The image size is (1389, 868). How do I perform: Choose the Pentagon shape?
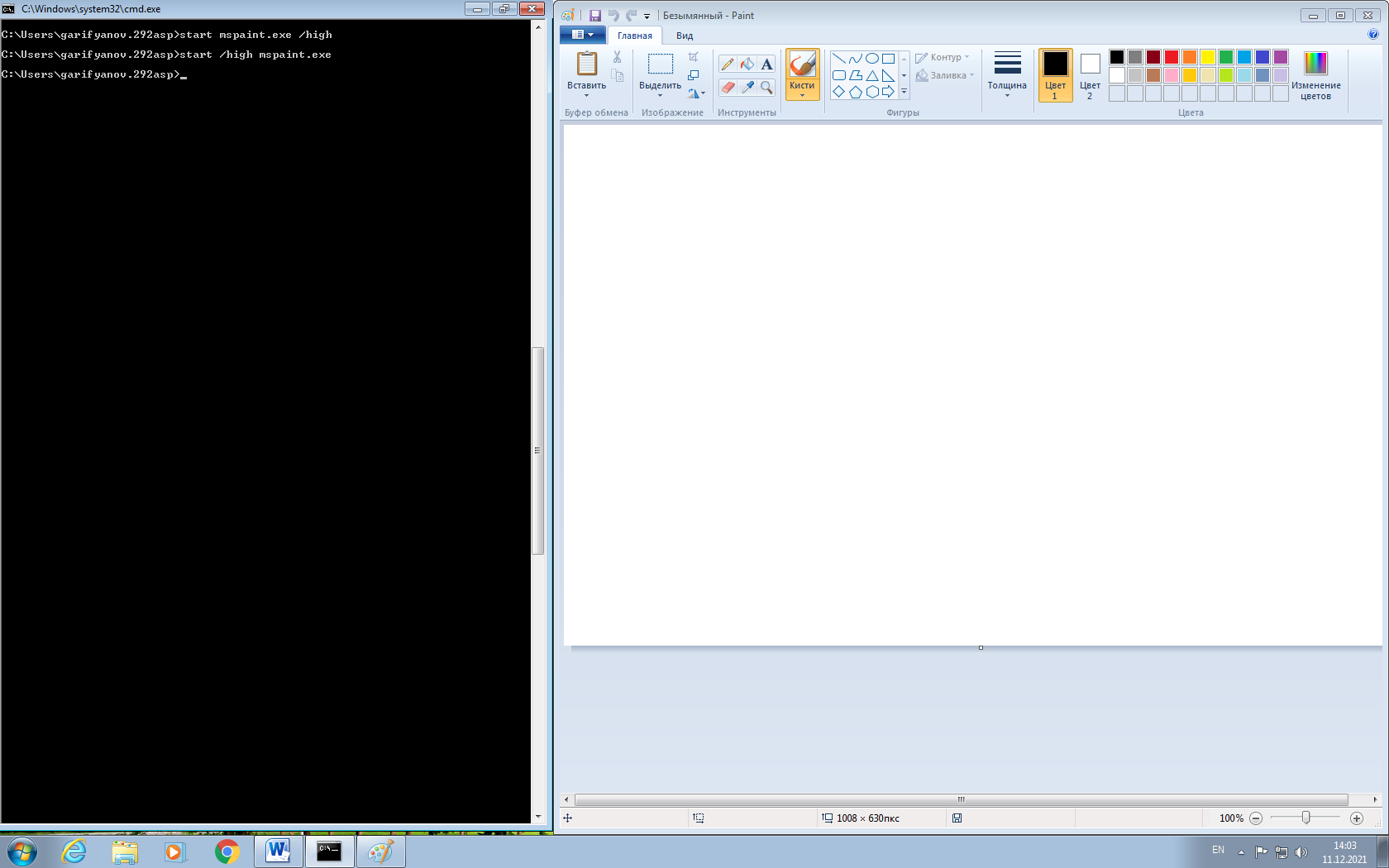click(856, 92)
